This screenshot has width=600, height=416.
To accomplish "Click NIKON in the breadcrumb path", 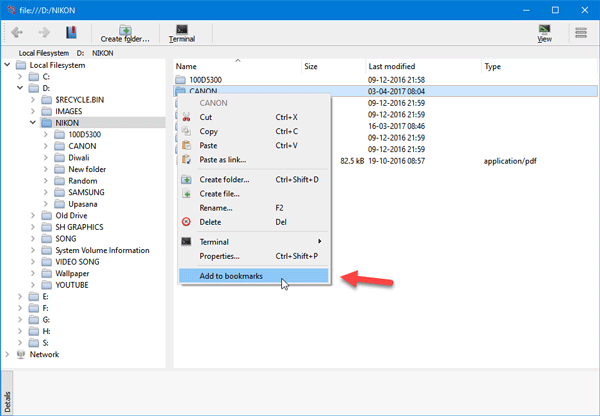I will (103, 53).
